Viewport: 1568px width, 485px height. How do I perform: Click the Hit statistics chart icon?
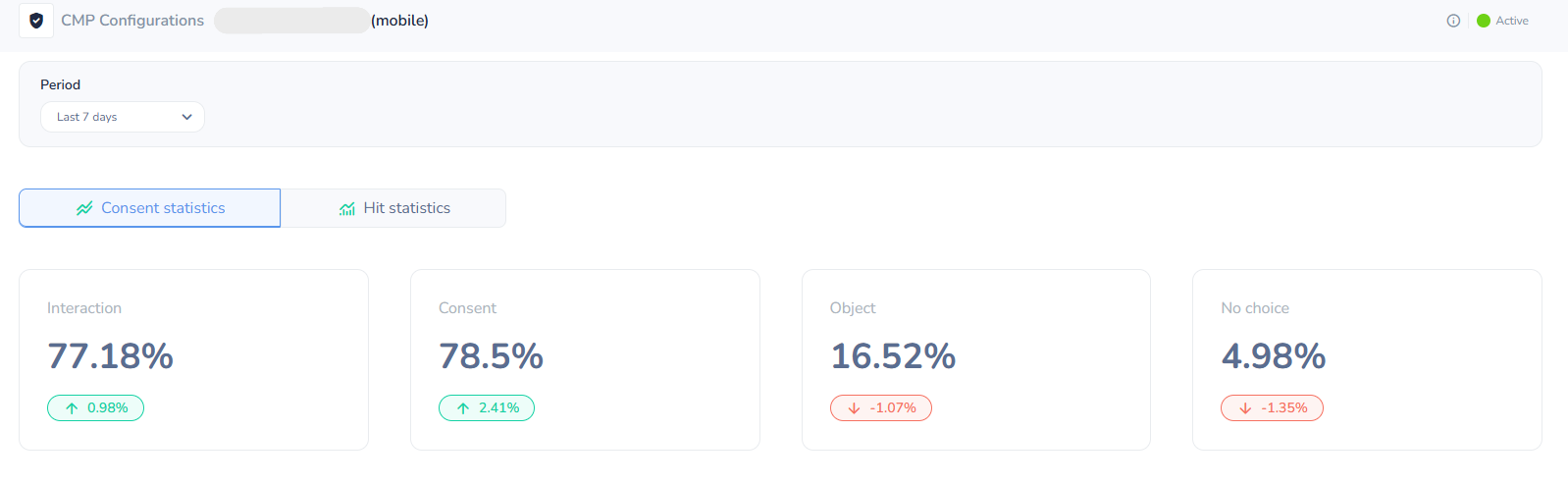tap(347, 209)
